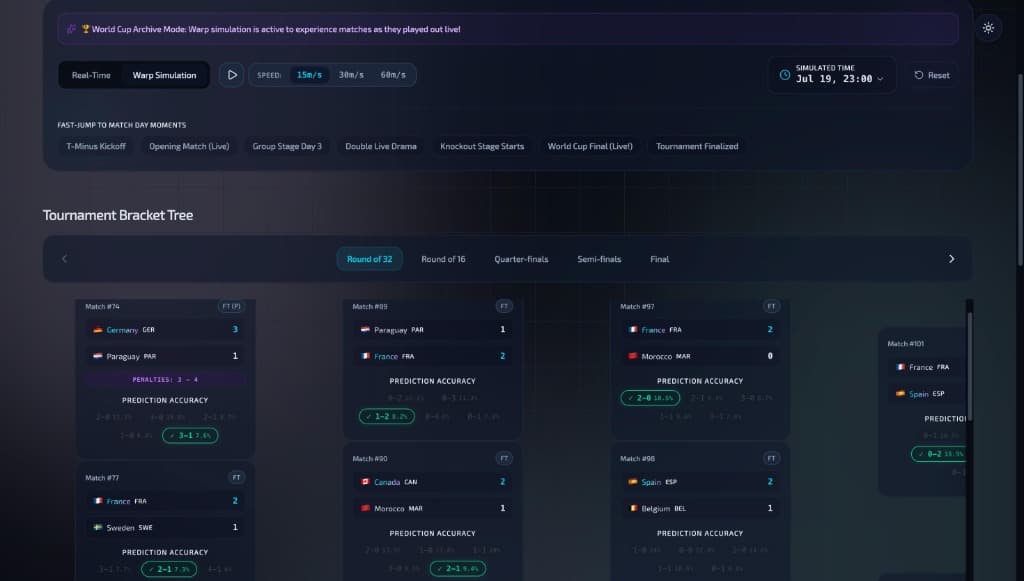Click the Tournament Bracket Tree heading
This screenshot has width=1024, height=581.
(118, 215)
